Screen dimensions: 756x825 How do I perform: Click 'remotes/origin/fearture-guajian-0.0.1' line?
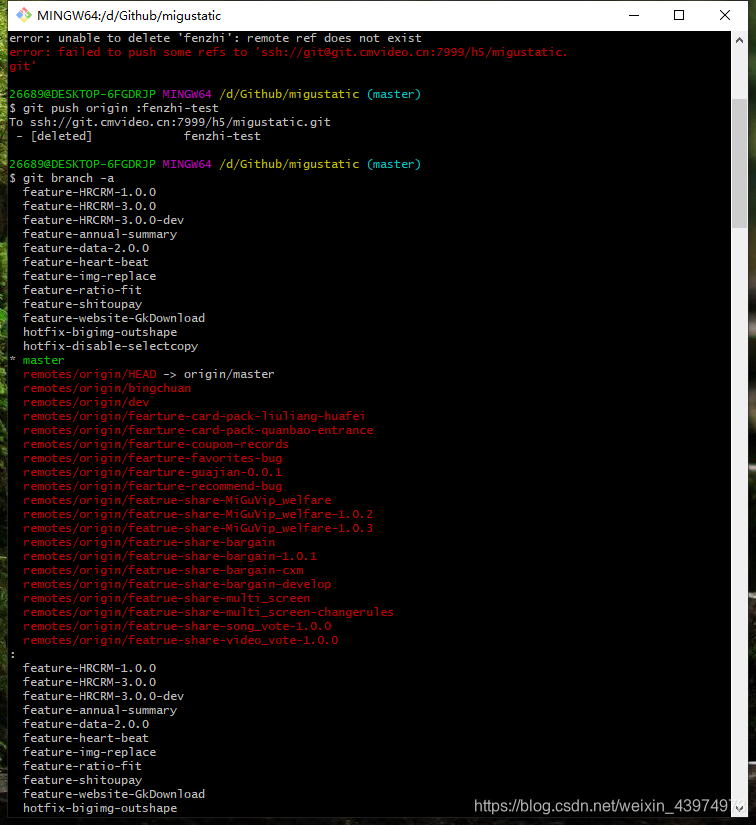tap(153, 472)
